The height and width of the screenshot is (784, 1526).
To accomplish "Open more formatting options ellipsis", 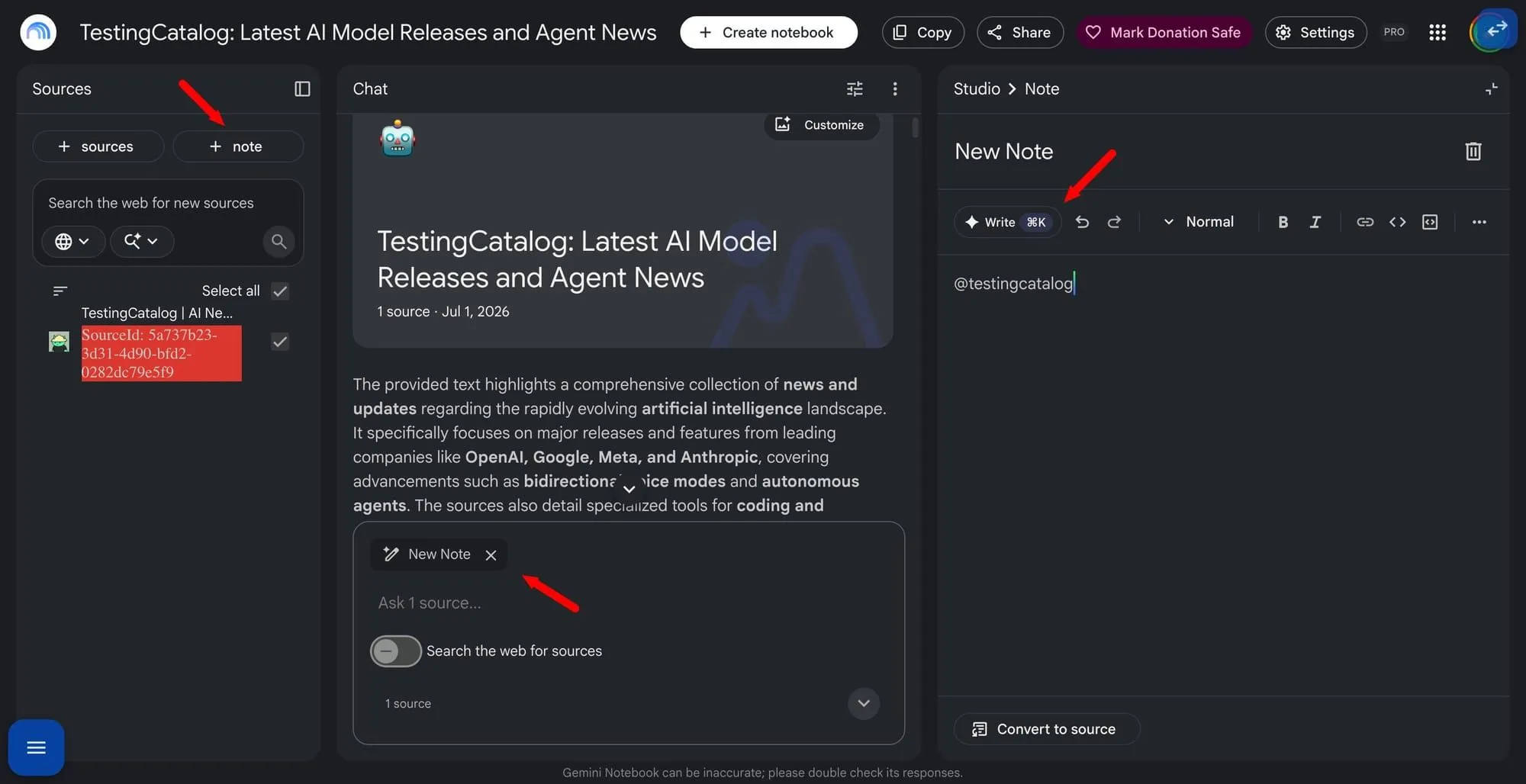I will 1479,222.
